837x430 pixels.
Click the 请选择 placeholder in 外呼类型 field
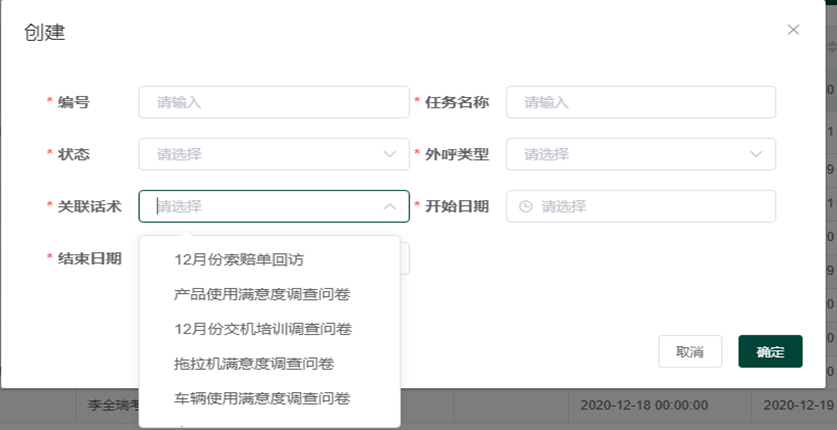pyautogui.click(x=547, y=154)
